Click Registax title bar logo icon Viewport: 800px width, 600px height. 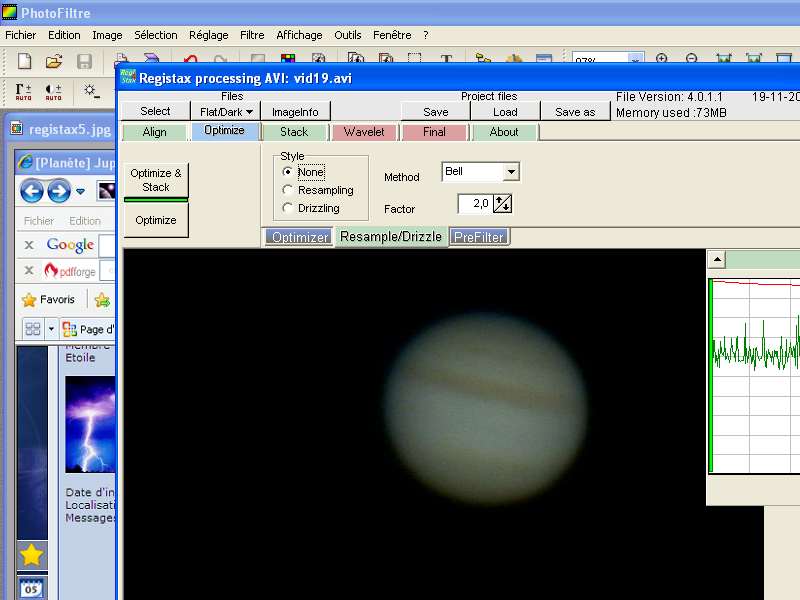pyautogui.click(x=128, y=77)
